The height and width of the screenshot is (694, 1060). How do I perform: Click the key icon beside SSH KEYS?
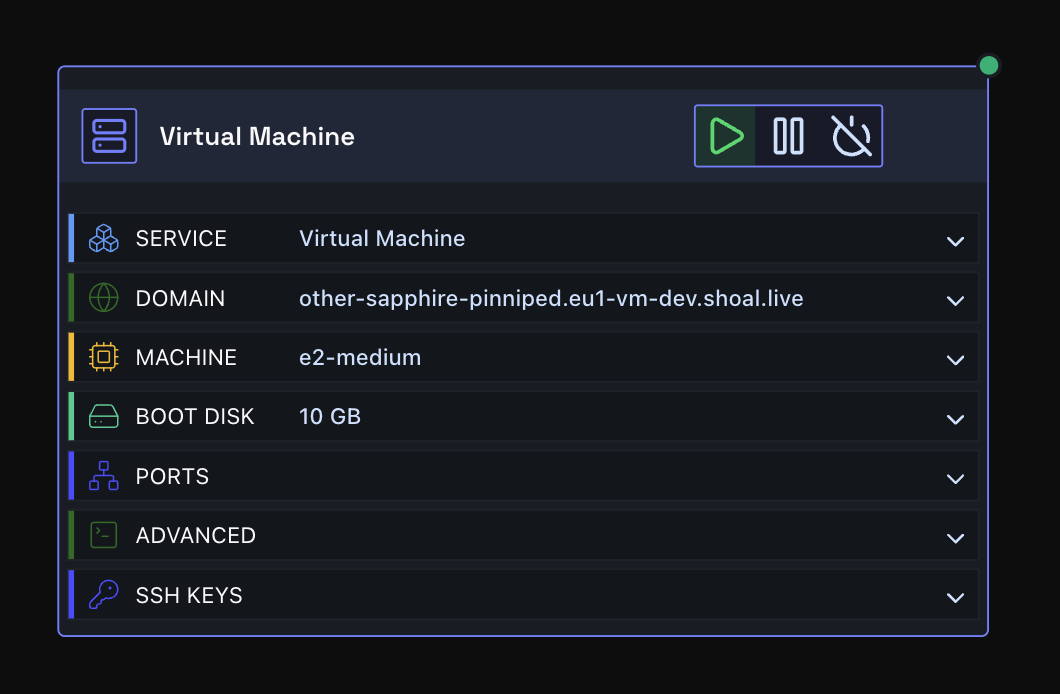tap(103, 595)
